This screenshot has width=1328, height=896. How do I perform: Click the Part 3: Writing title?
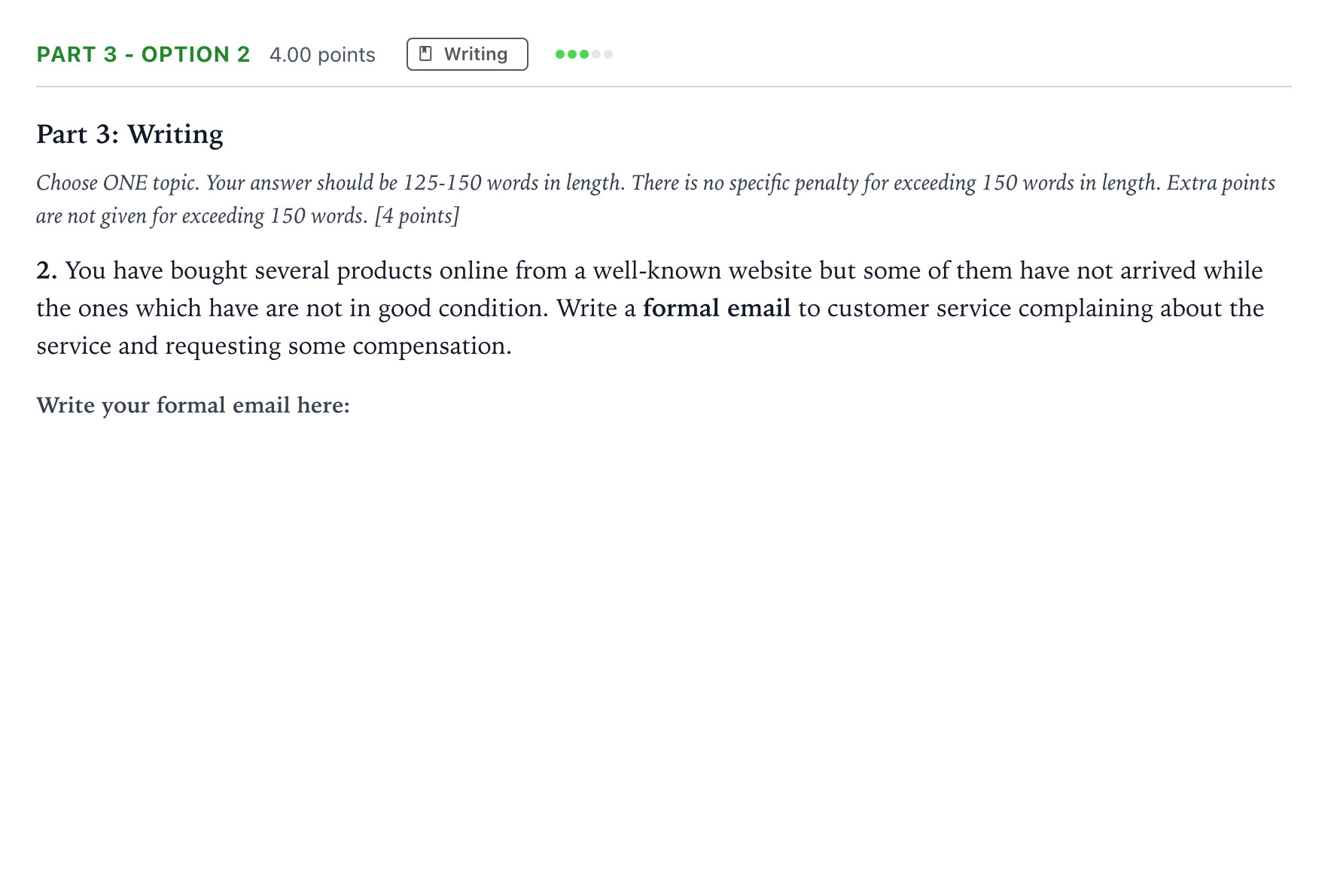point(129,134)
